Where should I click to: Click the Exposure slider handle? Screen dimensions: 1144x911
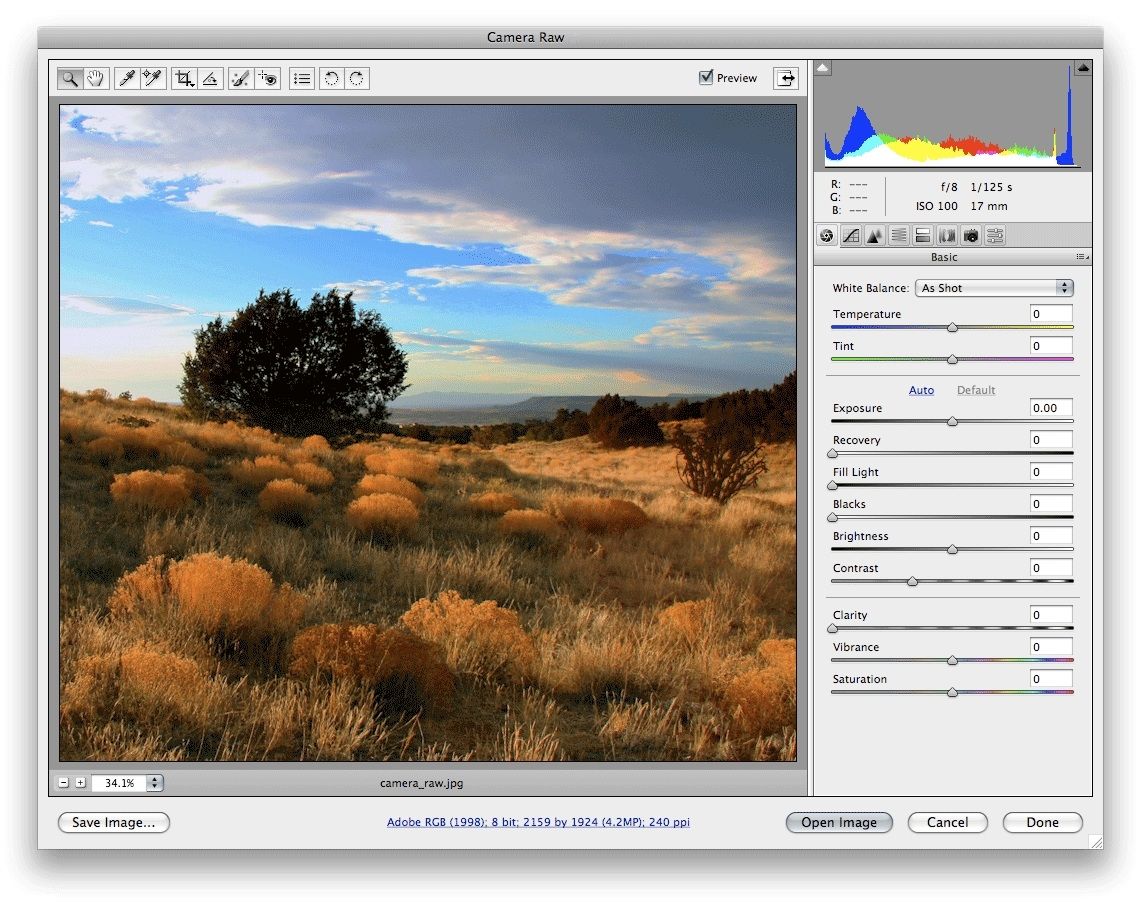coord(952,422)
